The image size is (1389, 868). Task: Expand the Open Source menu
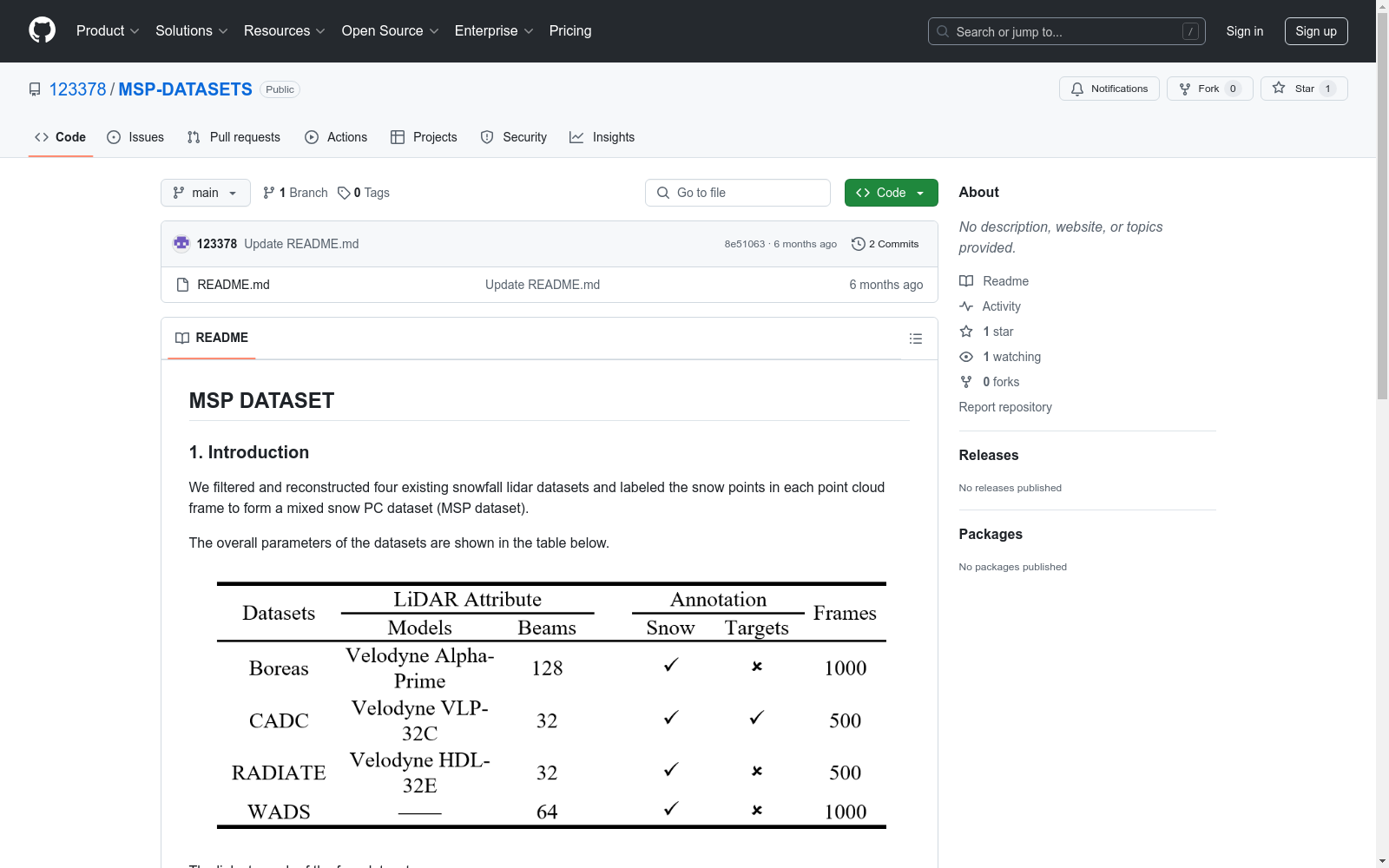pyautogui.click(x=390, y=31)
